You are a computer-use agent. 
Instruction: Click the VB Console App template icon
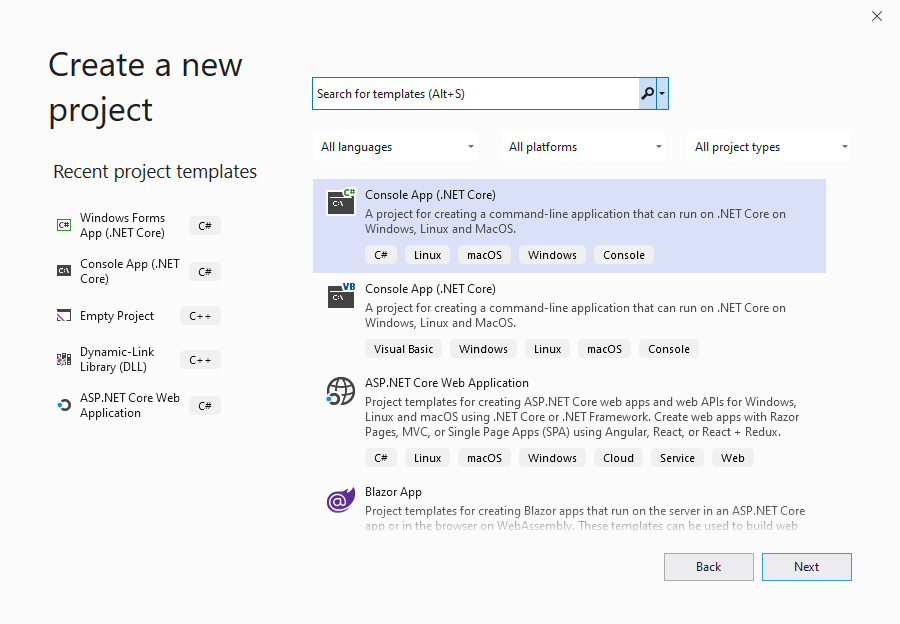pyautogui.click(x=341, y=296)
